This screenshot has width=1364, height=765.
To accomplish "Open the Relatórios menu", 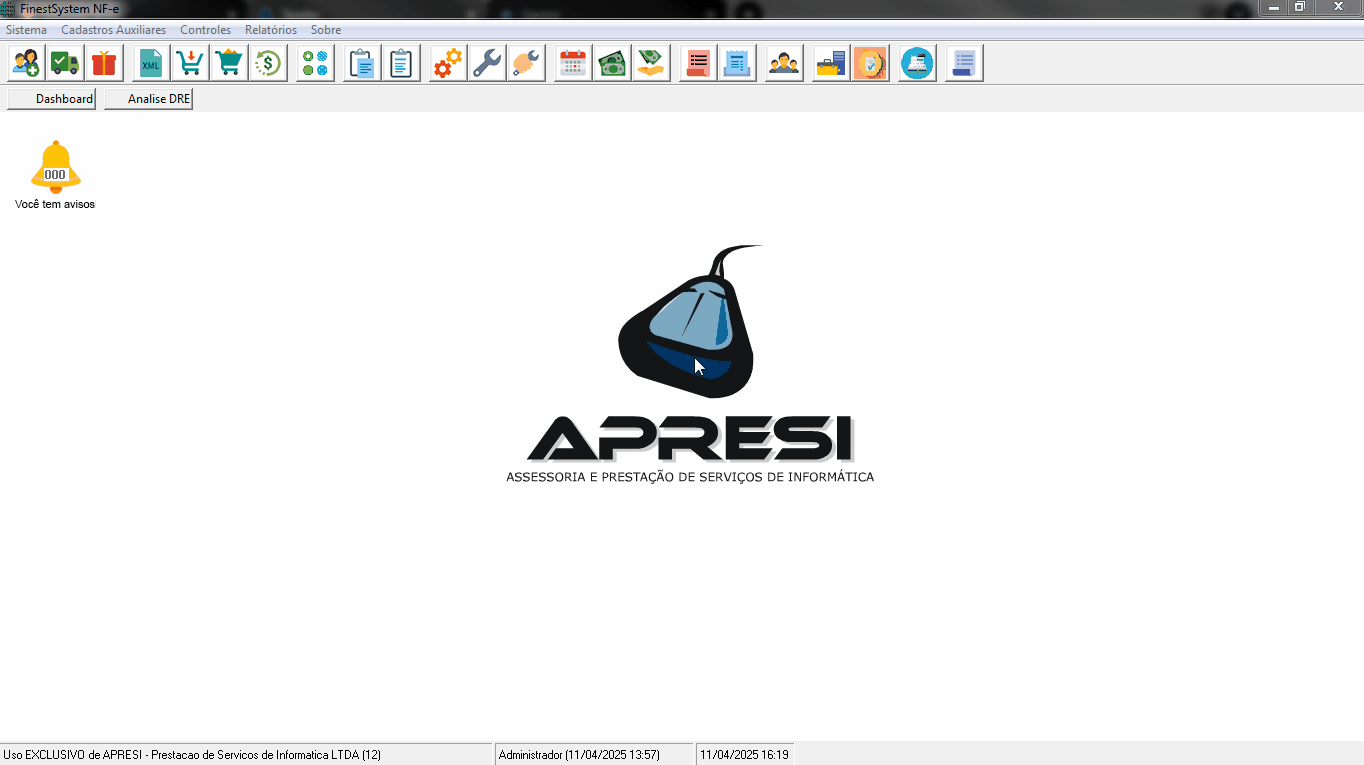I will click(270, 30).
